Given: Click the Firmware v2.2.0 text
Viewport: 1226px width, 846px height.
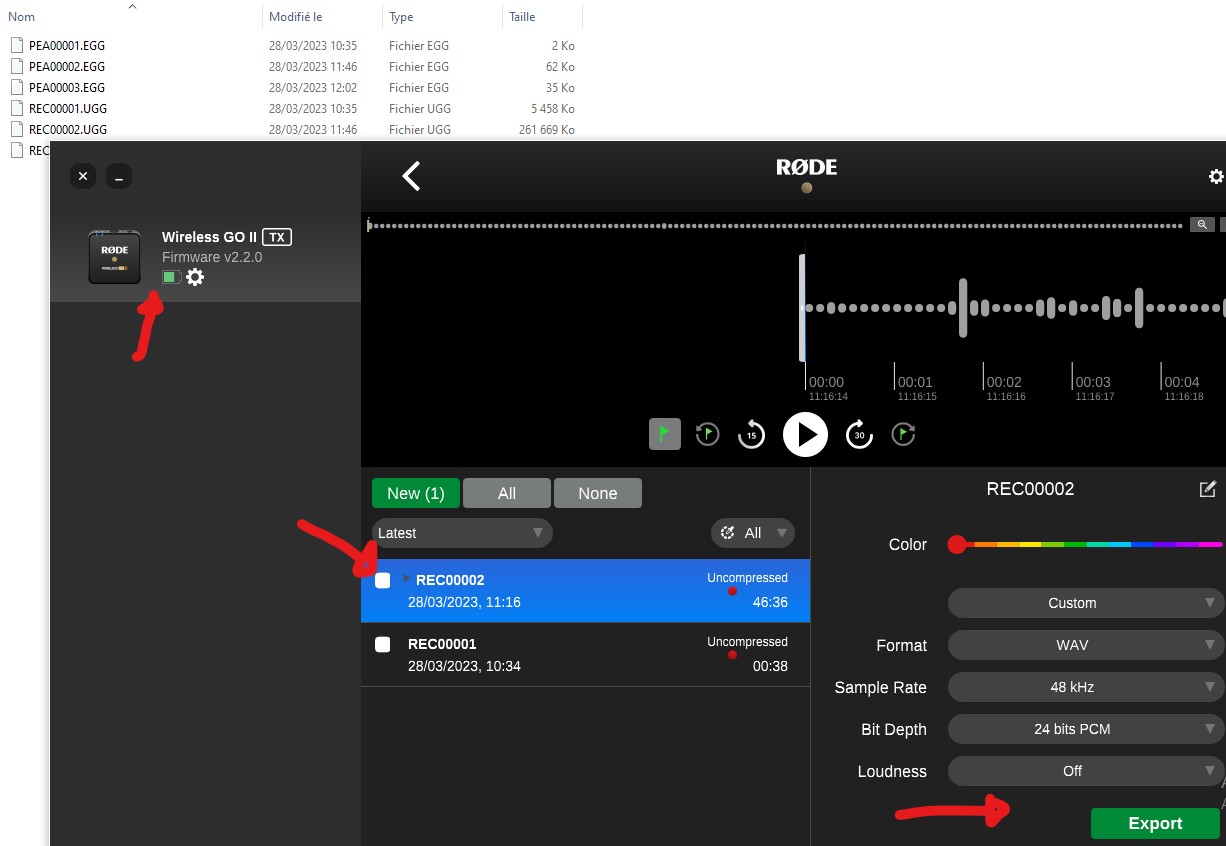Looking at the screenshot, I should (212, 257).
